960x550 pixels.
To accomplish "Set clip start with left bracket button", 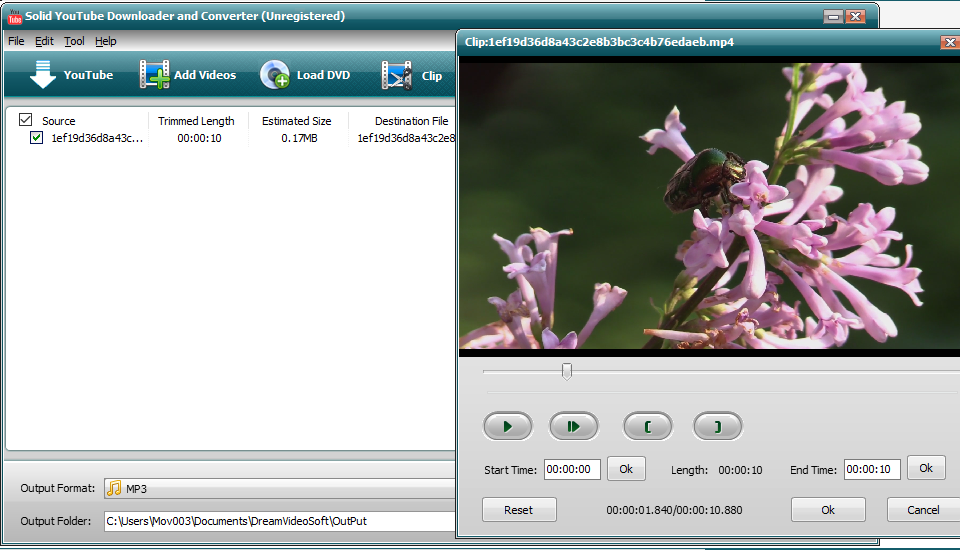I will (648, 427).
